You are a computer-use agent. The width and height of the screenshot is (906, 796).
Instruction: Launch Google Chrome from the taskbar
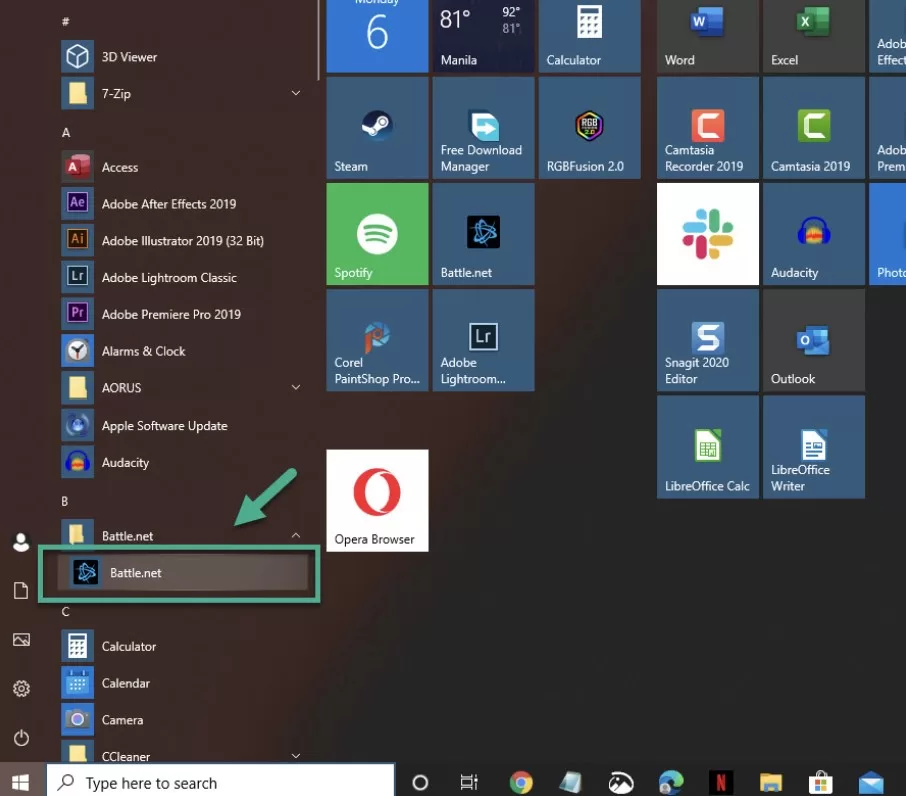[521, 783]
